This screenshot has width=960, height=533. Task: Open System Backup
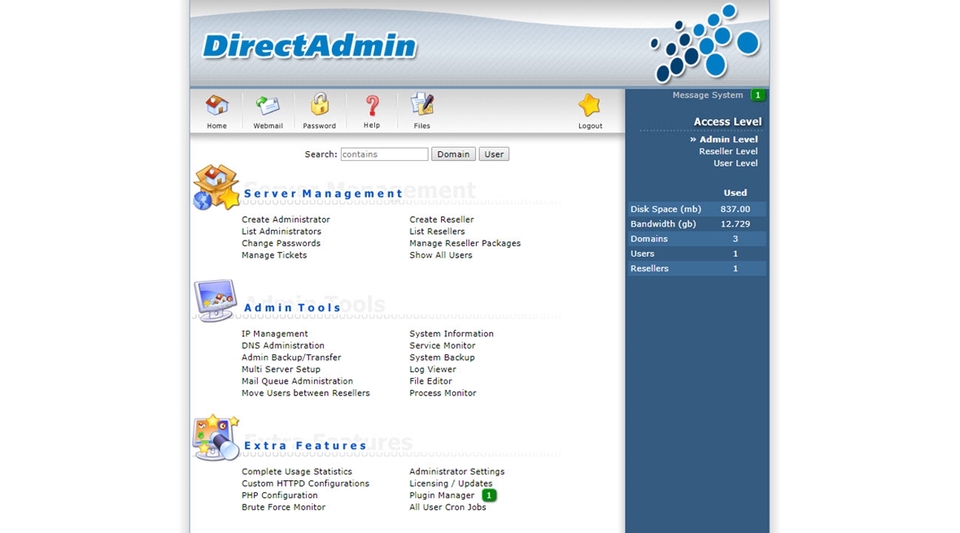coord(442,357)
